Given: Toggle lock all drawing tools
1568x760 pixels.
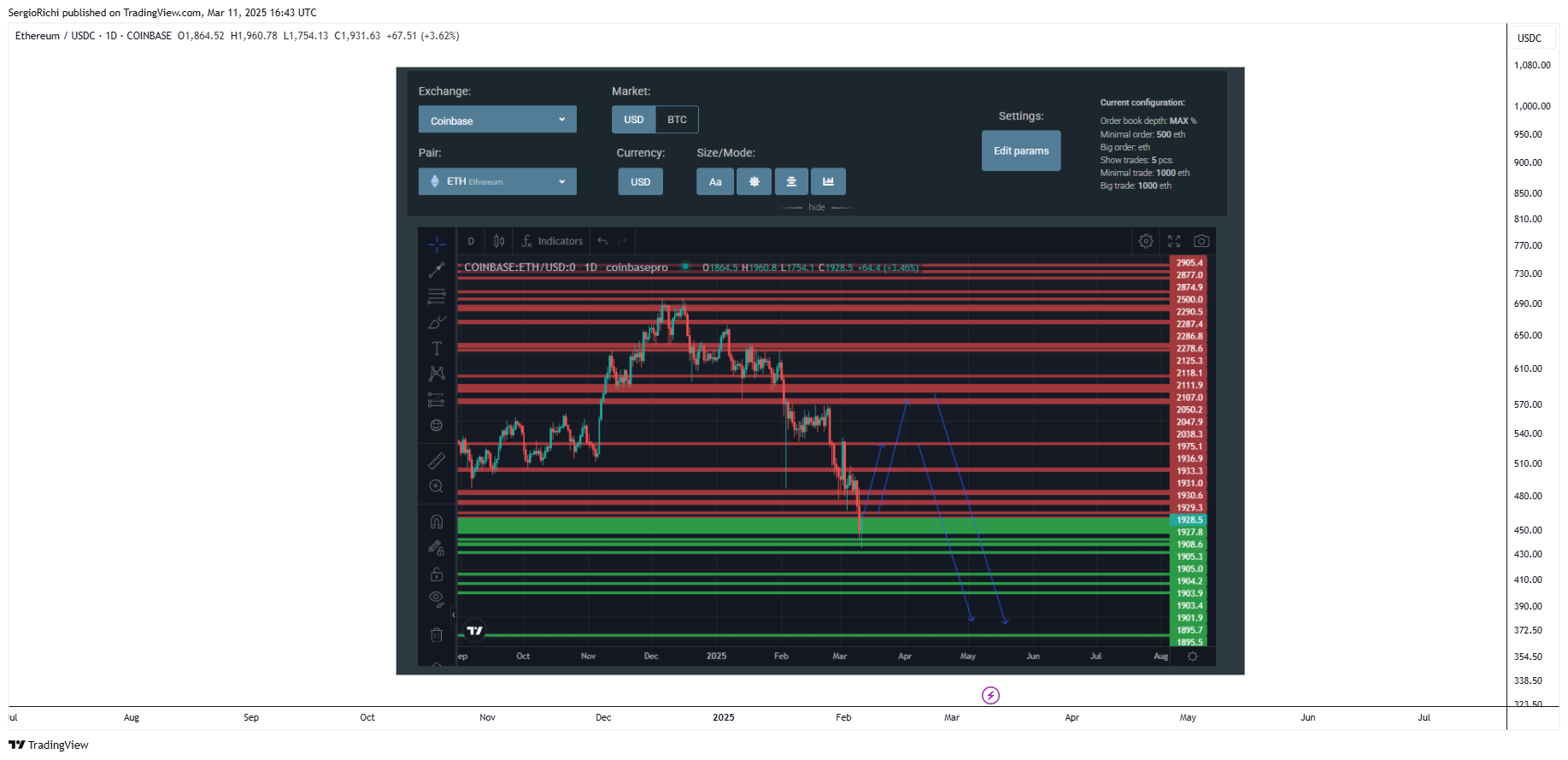Looking at the screenshot, I should click(437, 574).
